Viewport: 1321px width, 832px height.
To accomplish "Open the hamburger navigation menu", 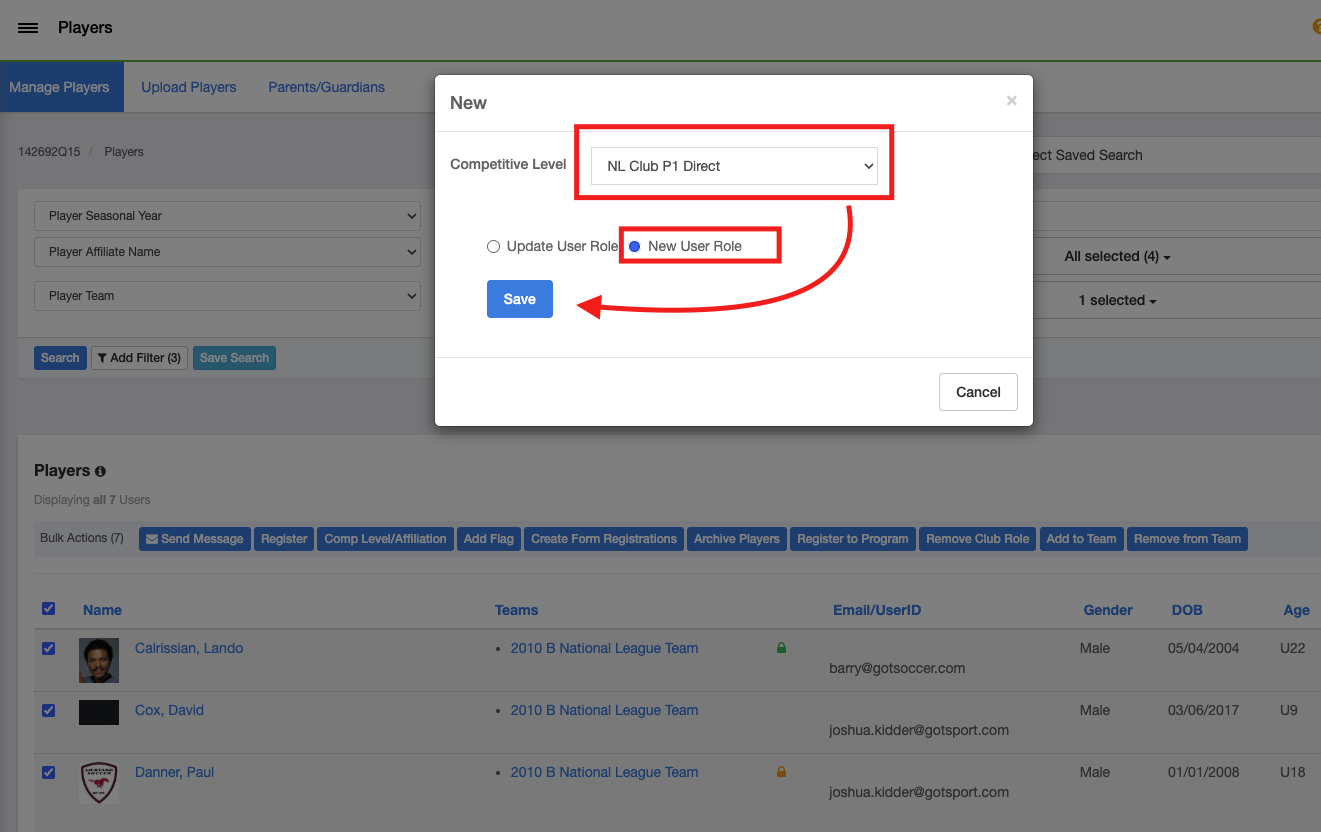I will (x=28, y=28).
